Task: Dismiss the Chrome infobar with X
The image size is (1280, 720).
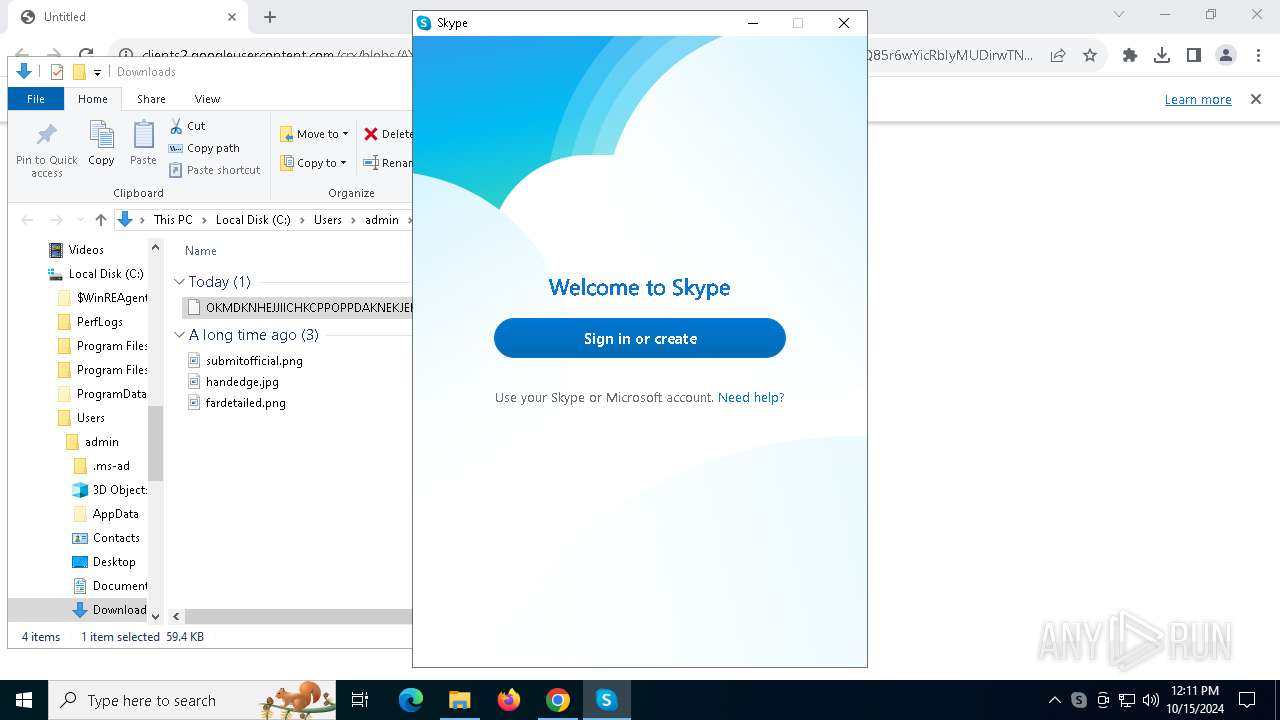Action: (1256, 99)
